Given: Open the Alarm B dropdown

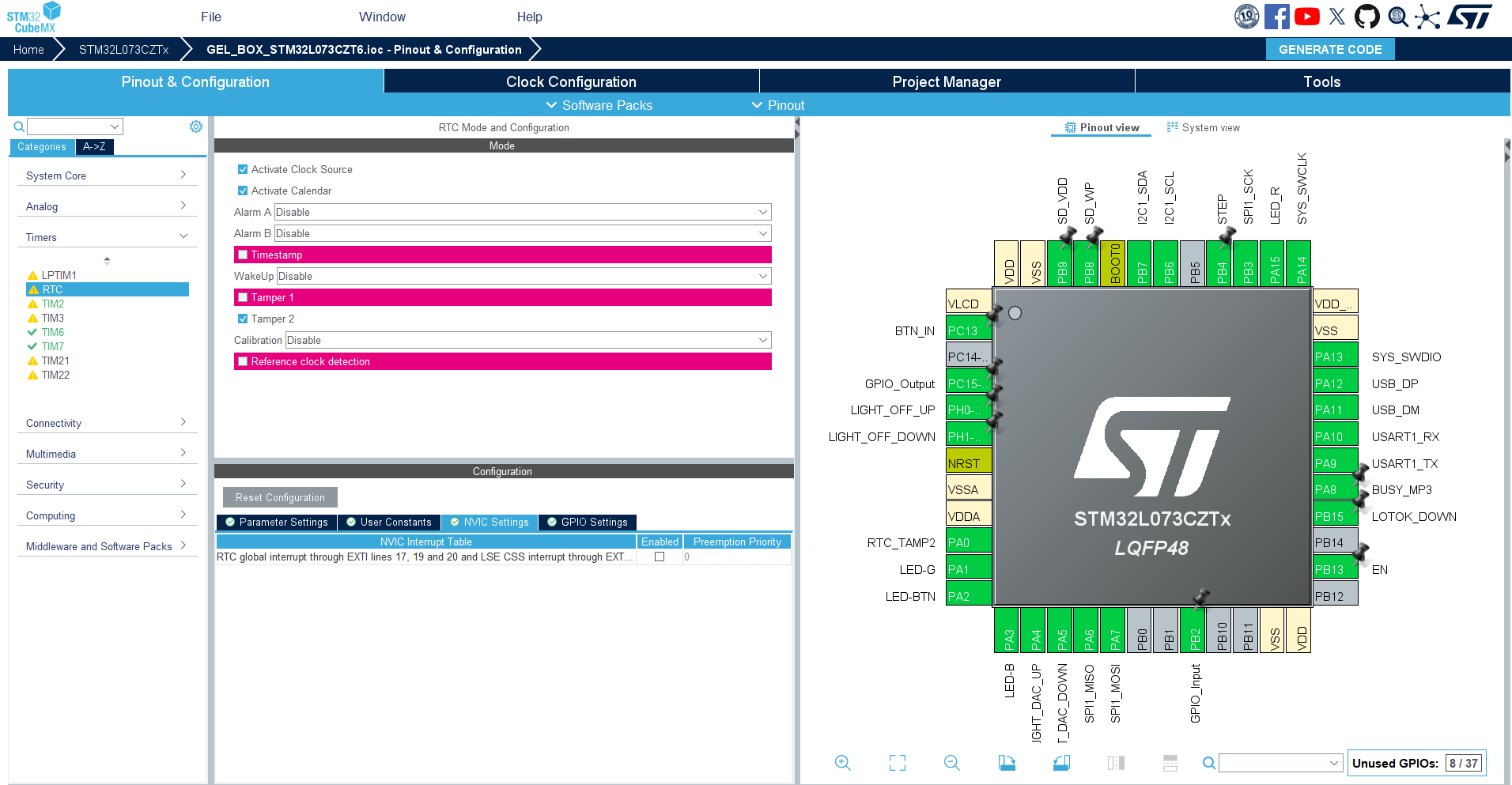Looking at the screenshot, I should (x=523, y=233).
